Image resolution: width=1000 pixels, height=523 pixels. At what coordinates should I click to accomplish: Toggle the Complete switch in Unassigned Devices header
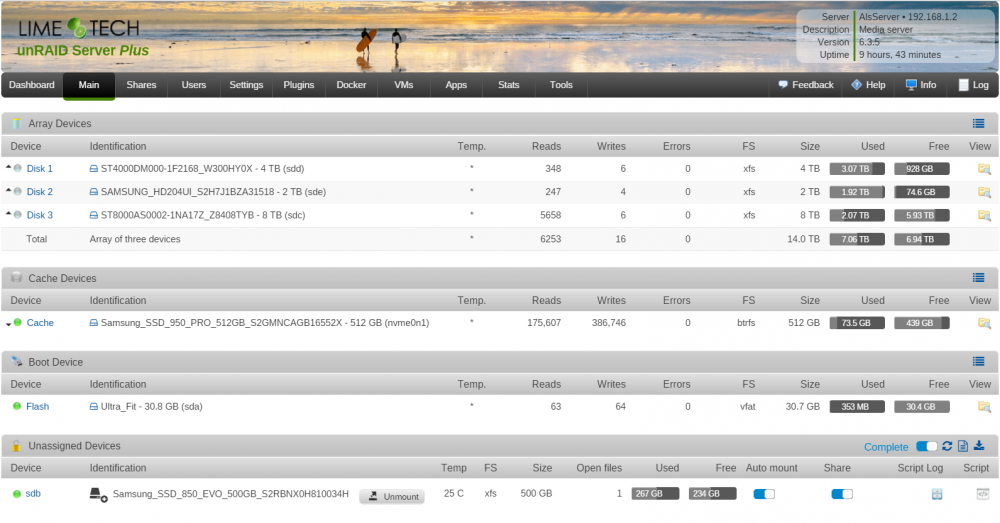click(x=927, y=446)
